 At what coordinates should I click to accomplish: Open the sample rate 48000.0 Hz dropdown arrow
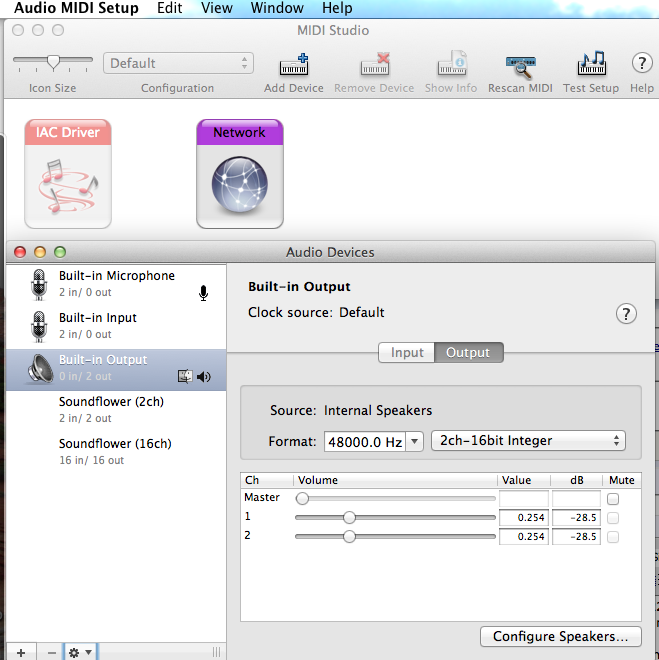tap(415, 442)
